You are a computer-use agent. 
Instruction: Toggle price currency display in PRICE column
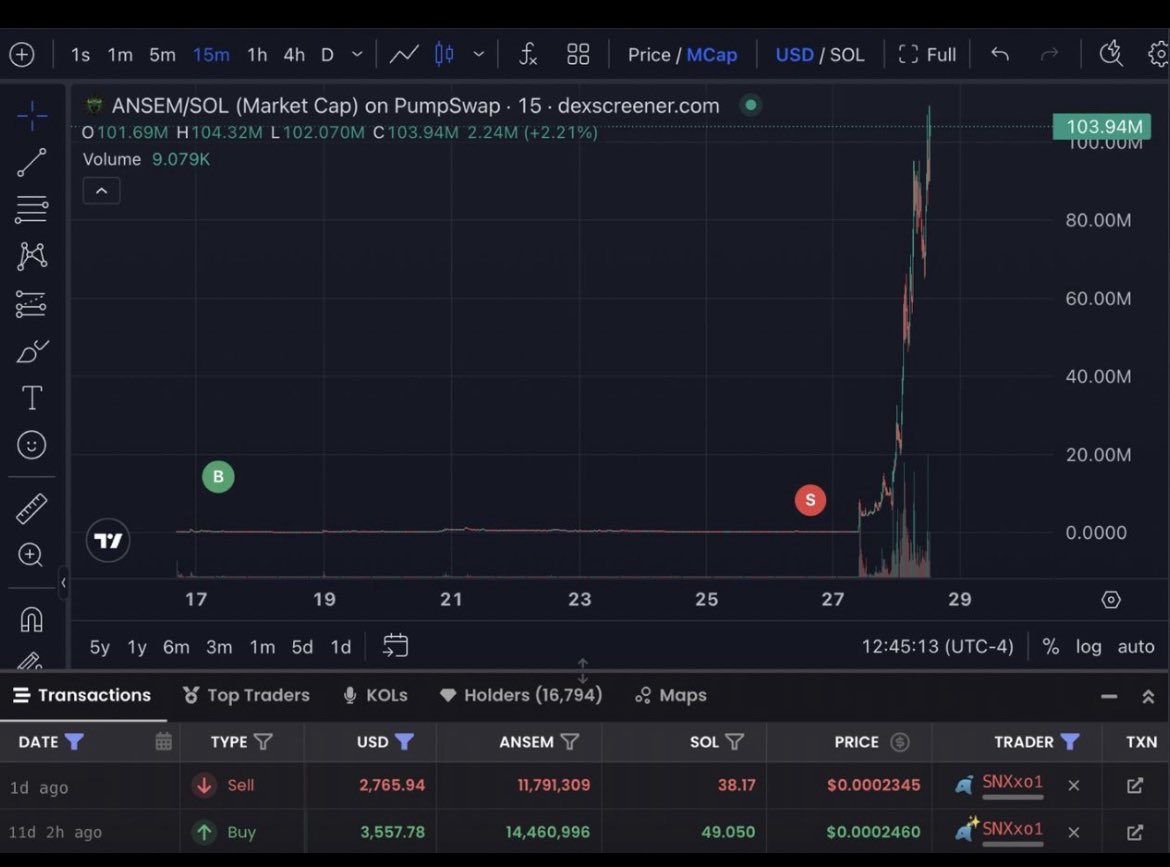(x=900, y=742)
